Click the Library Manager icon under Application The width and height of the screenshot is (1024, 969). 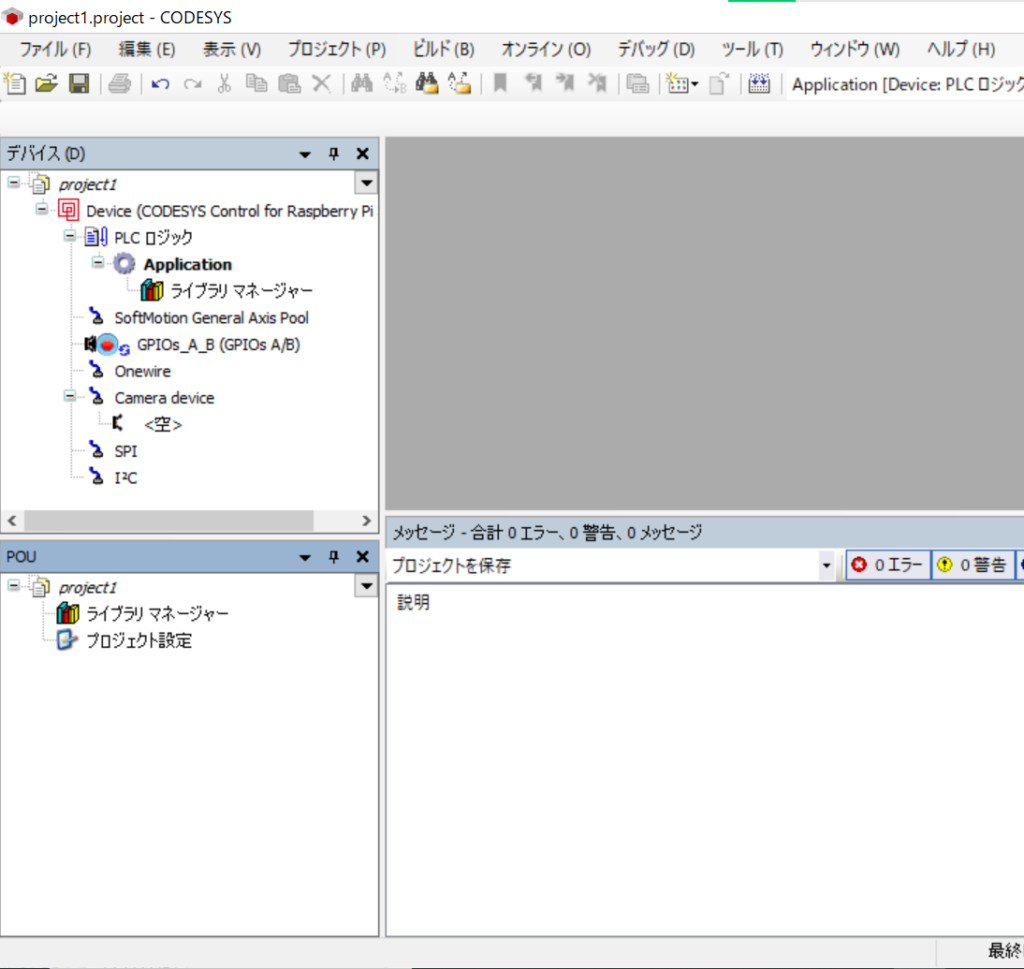point(152,291)
